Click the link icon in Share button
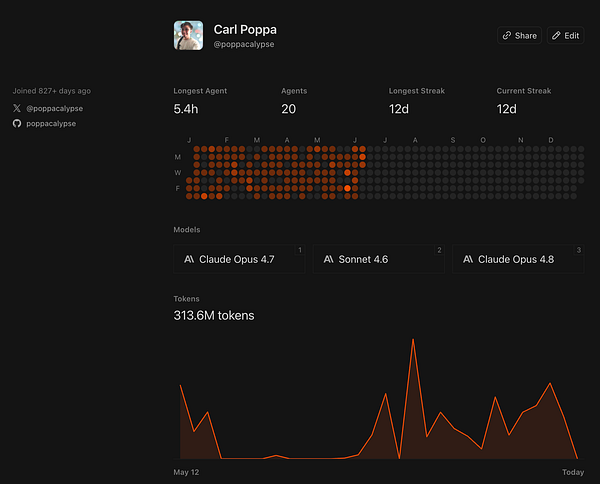The height and width of the screenshot is (484, 600). 507,36
